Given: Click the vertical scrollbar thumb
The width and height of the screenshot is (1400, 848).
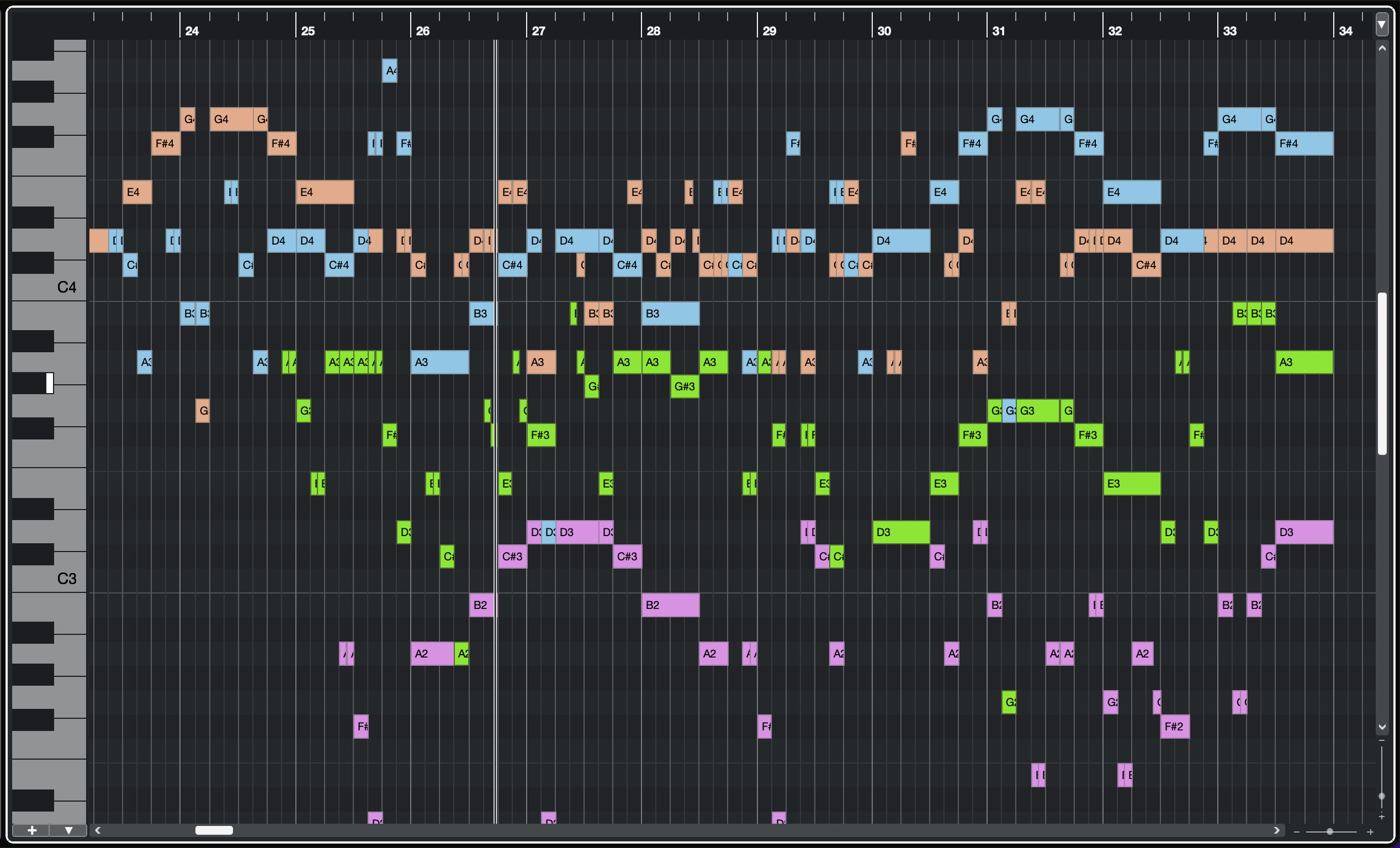Looking at the screenshot, I should click(1382, 373).
